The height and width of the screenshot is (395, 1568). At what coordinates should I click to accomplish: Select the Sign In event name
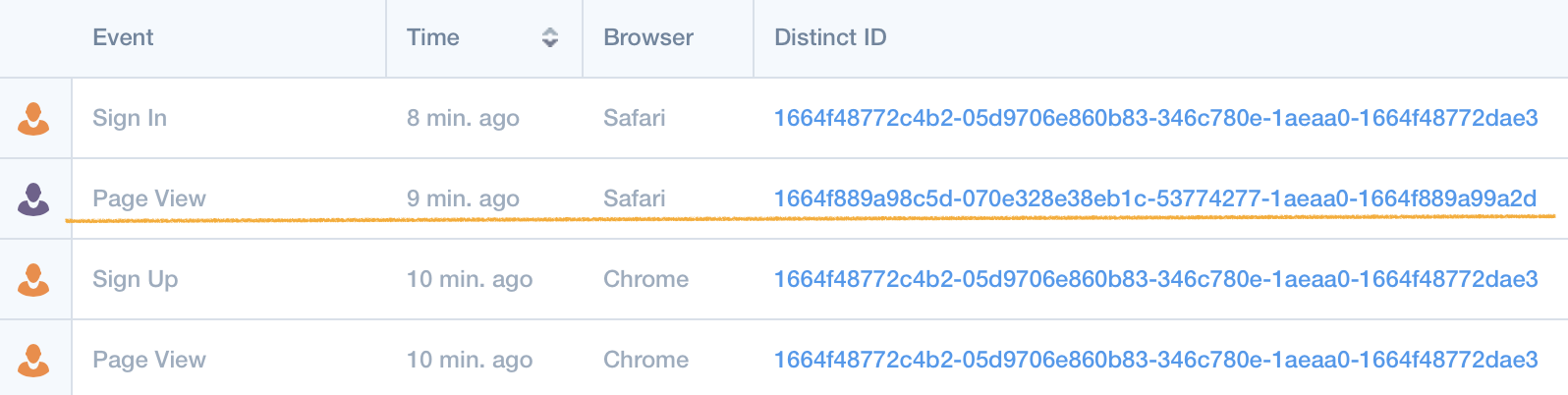click(130, 118)
